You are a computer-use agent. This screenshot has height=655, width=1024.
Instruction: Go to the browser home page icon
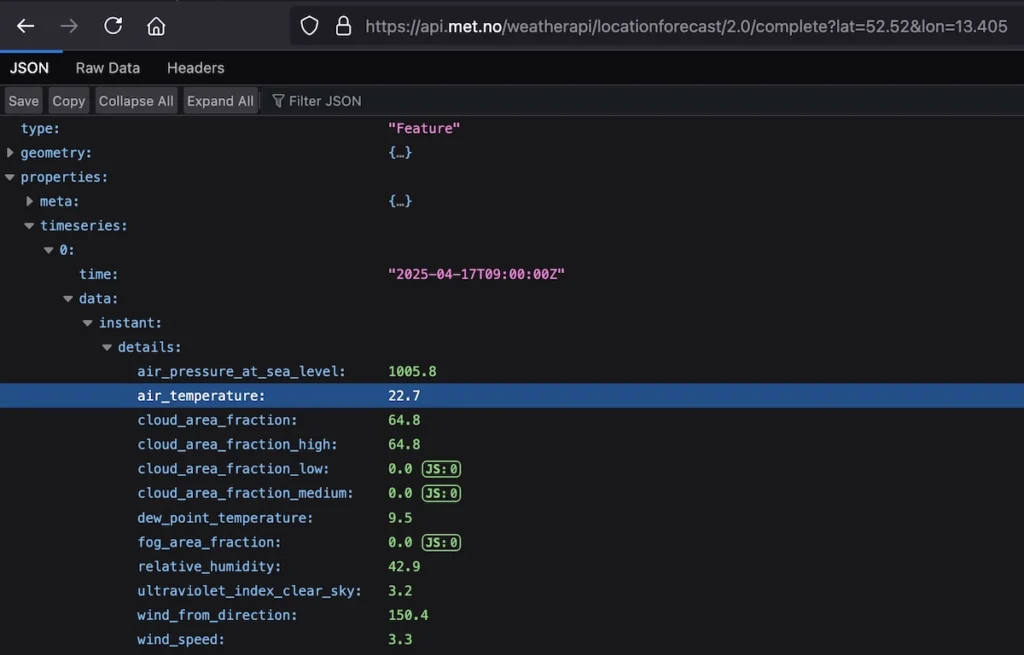[156, 26]
